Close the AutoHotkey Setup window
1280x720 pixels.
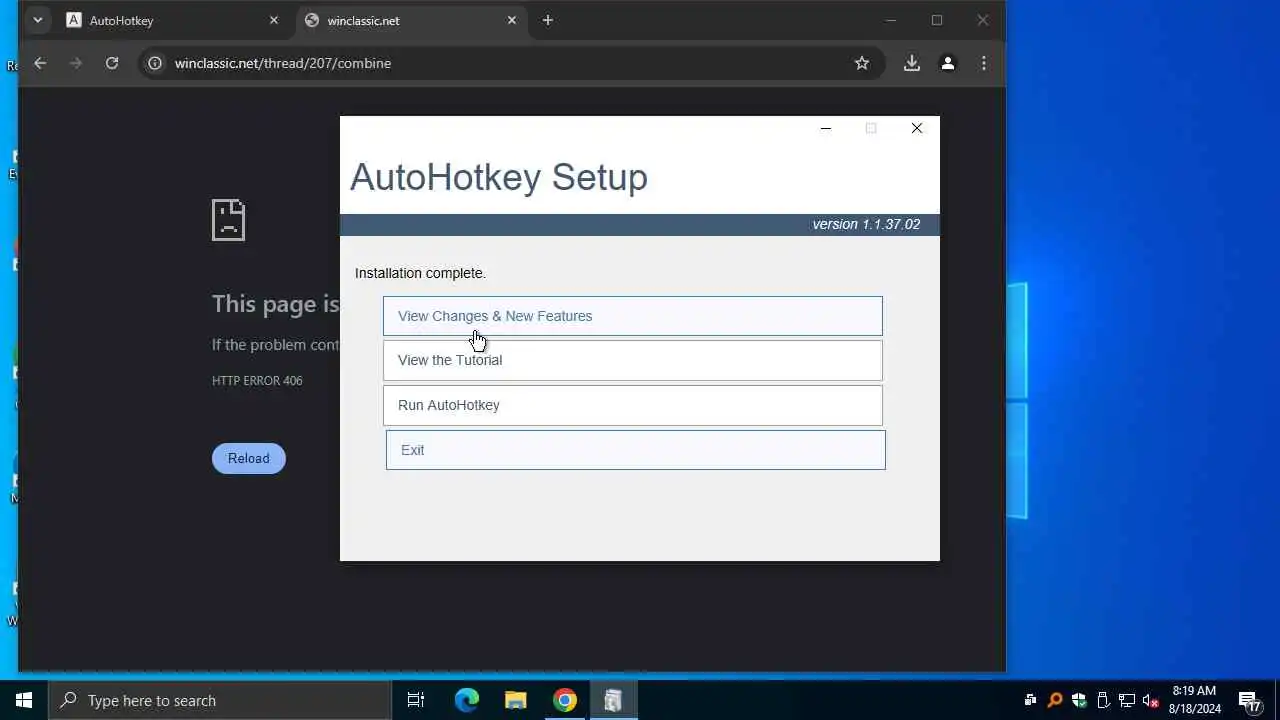pyautogui.click(x=917, y=128)
